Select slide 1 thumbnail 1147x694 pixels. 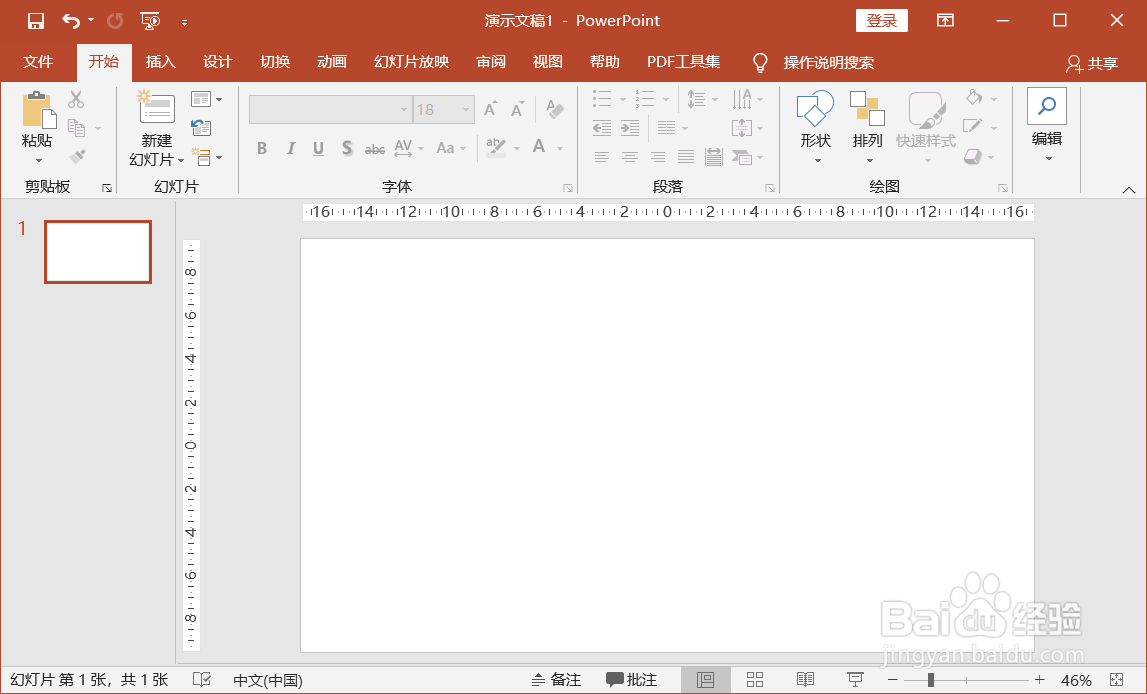tap(98, 252)
